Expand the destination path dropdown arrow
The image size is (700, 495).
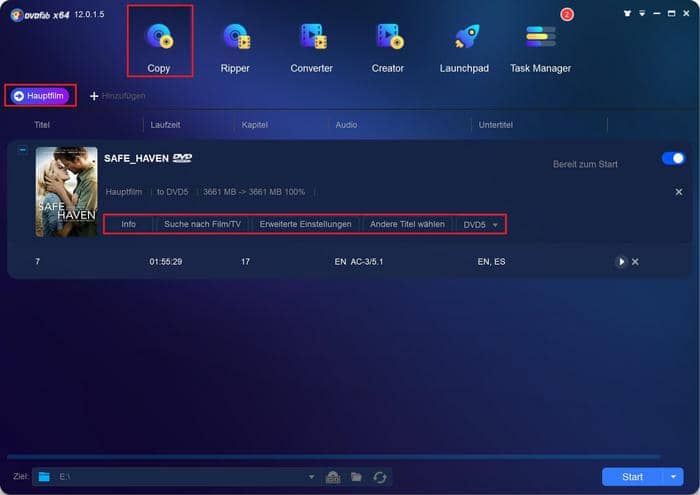(x=311, y=477)
